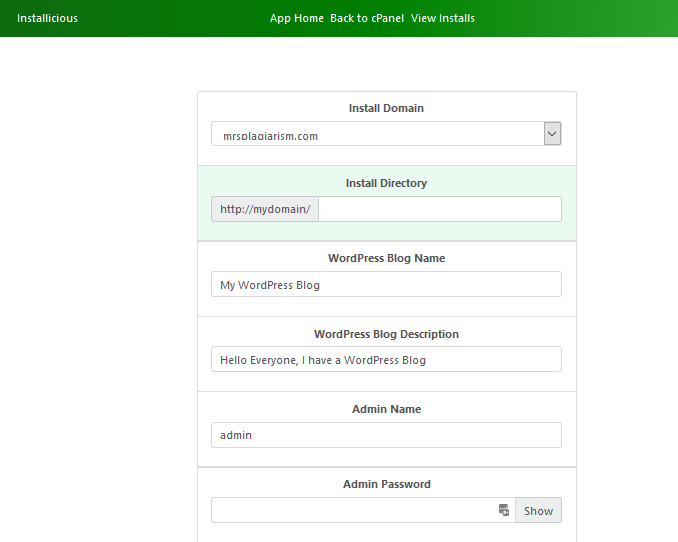
Task: Select the mrsplagiarism.com domain combo box
Action: pyautogui.click(x=376, y=134)
